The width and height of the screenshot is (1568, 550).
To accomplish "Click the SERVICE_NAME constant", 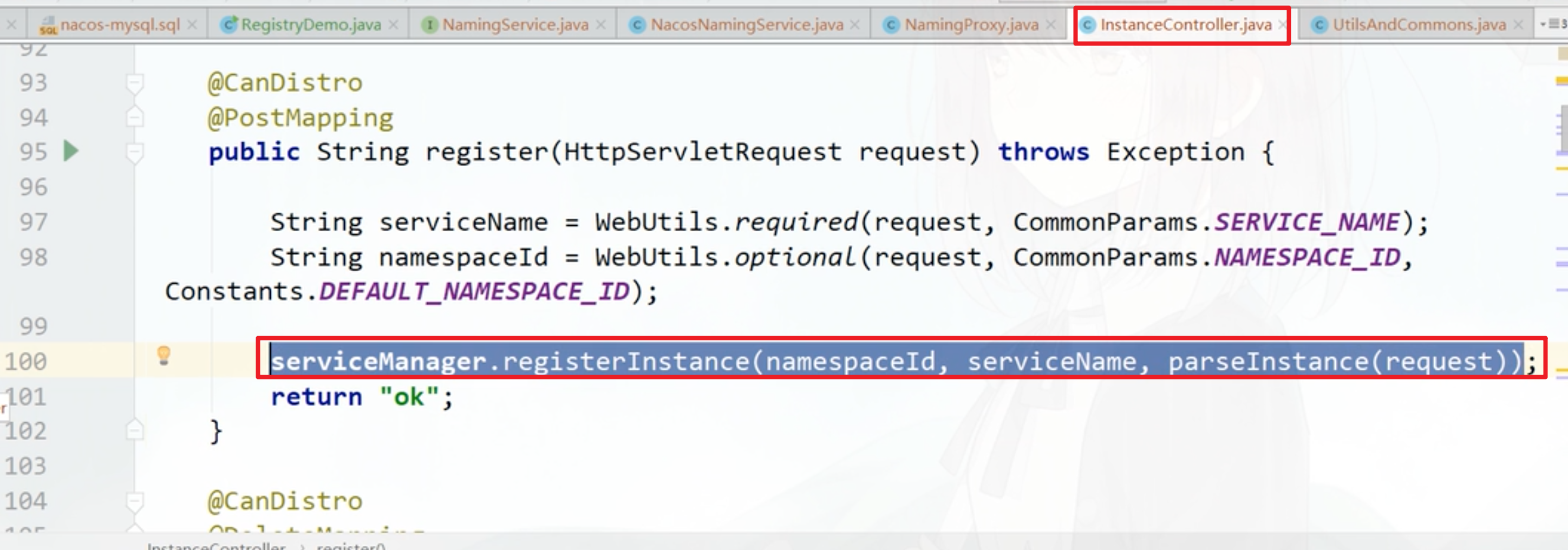I will click(x=1308, y=222).
